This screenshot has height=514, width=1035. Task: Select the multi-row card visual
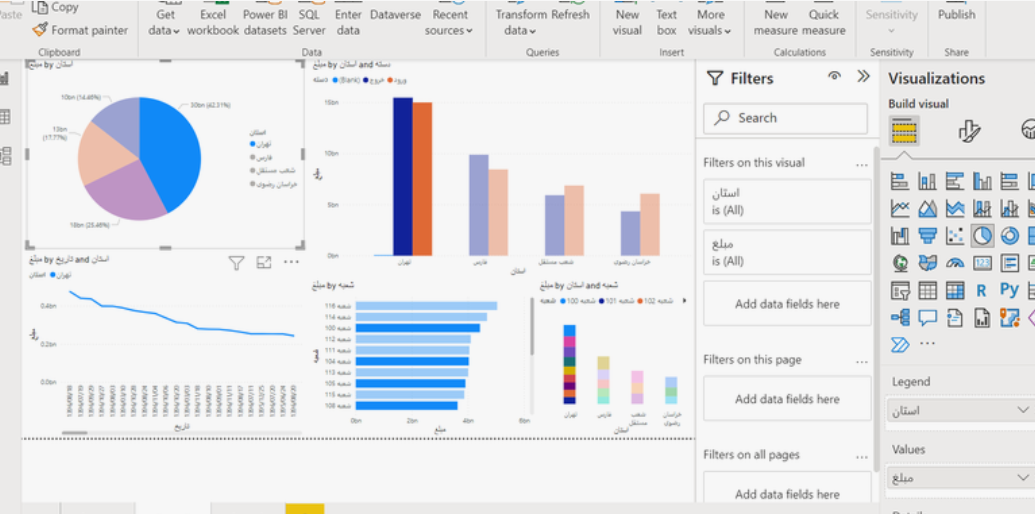[1009, 263]
